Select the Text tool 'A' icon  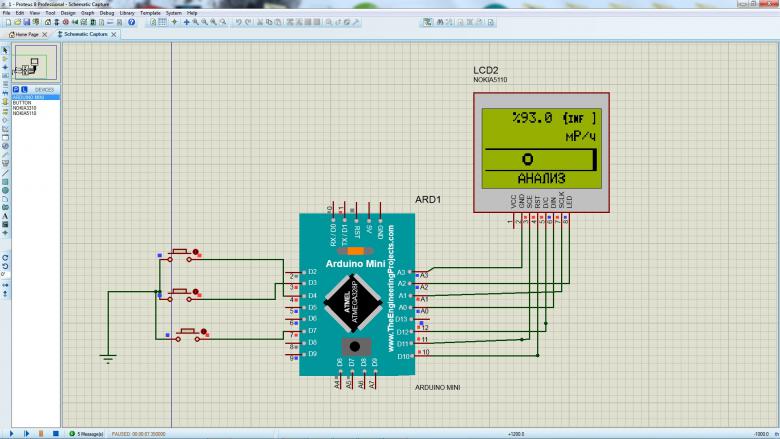pos(5,216)
